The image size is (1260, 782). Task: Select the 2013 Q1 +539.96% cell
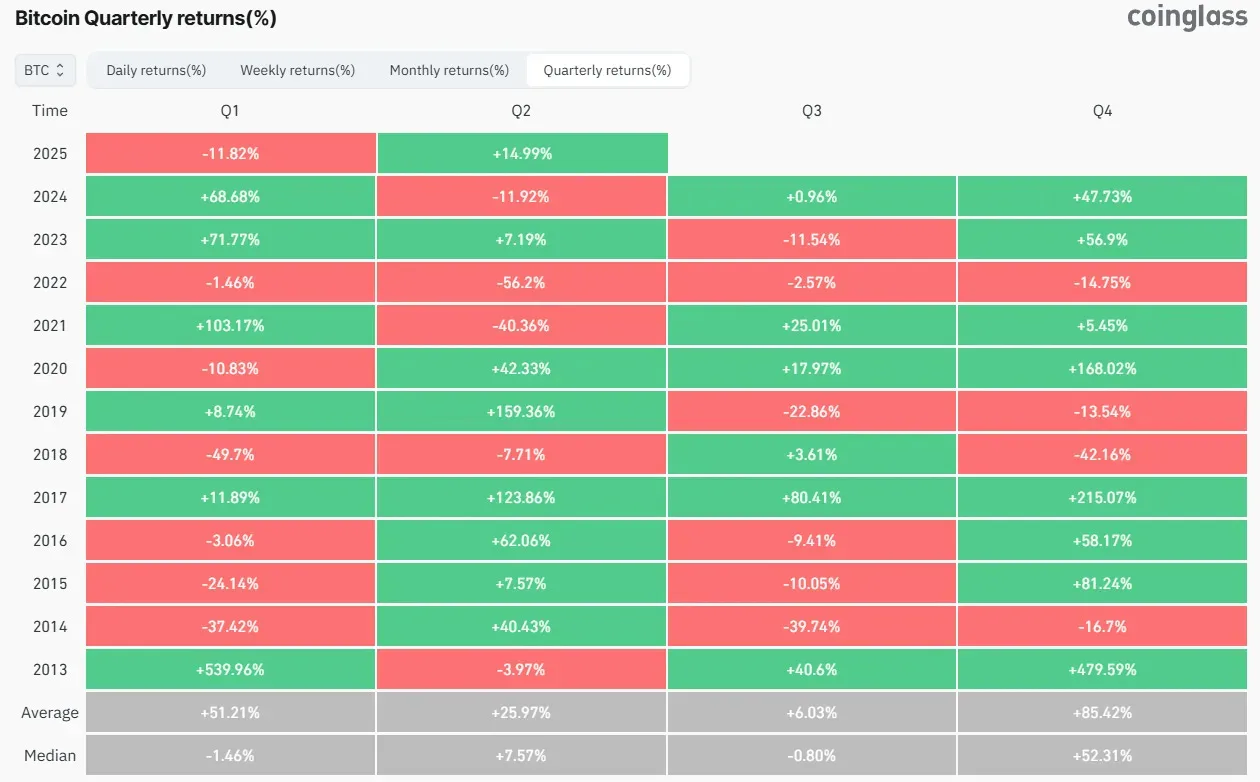coord(230,669)
